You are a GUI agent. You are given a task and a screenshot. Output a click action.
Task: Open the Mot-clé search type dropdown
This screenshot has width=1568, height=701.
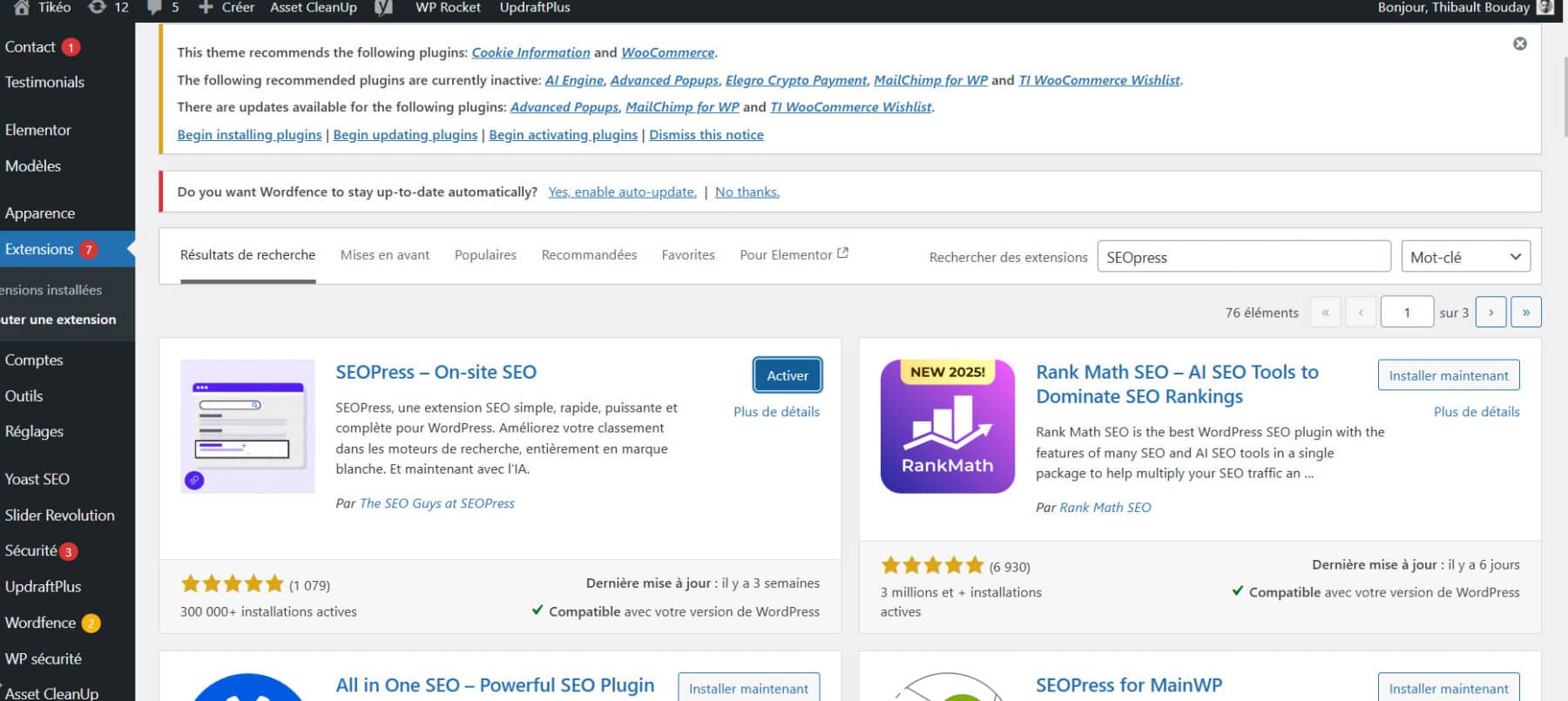click(1465, 257)
